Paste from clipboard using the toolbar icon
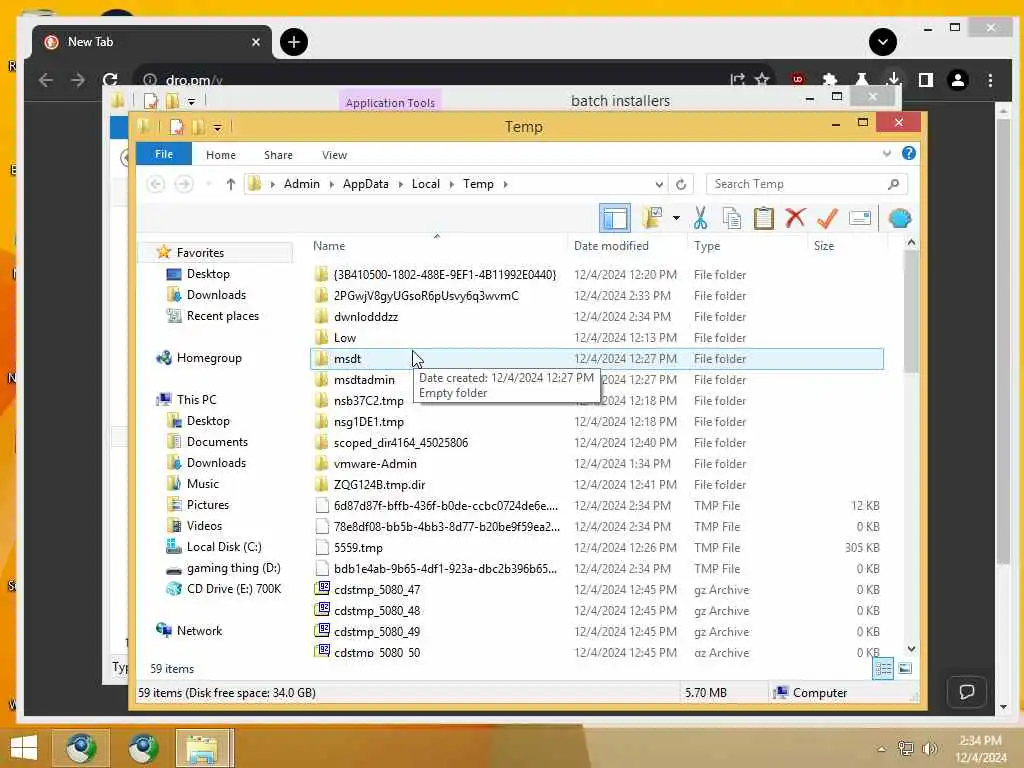The width and height of the screenshot is (1024, 768). [763, 218]
